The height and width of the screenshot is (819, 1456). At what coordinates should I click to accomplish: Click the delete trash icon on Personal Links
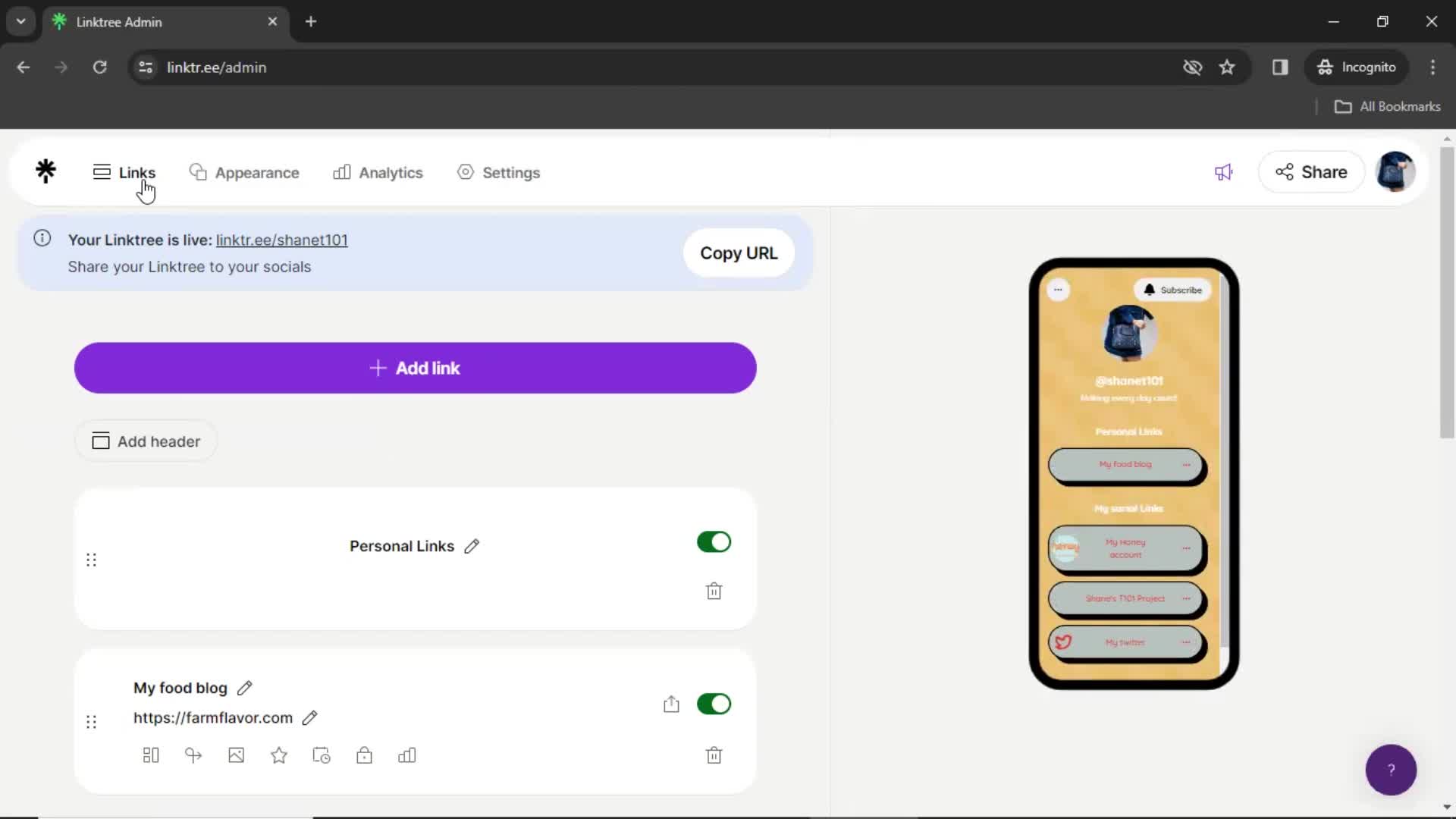point(714,590)
